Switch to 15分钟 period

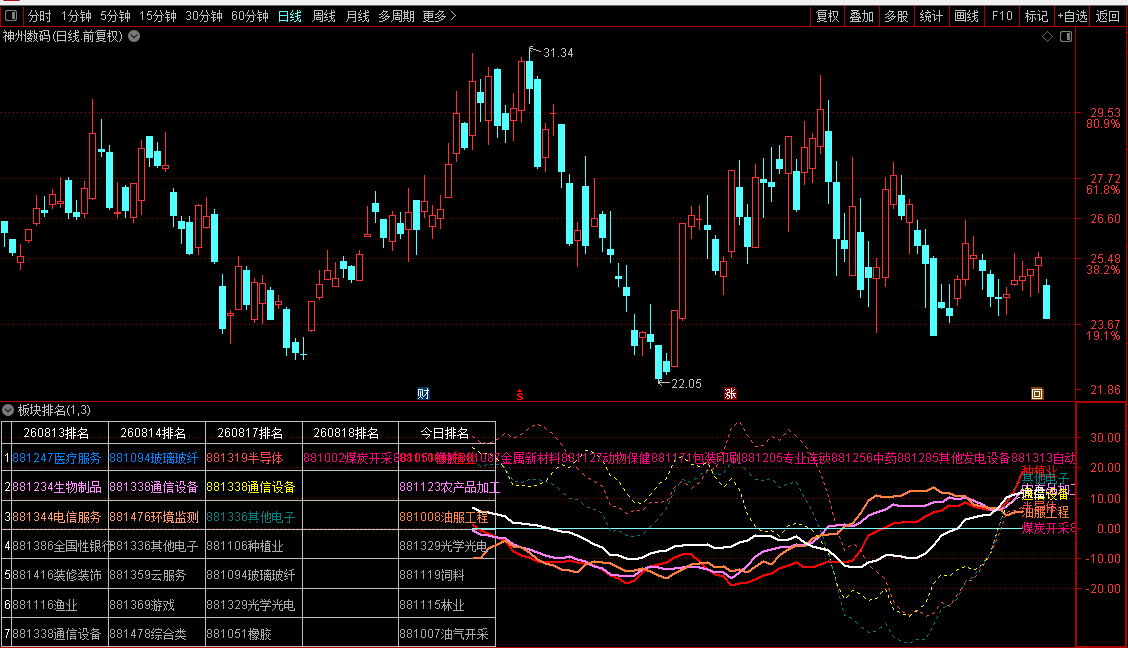pyautogui.click(x=158, y=16)
